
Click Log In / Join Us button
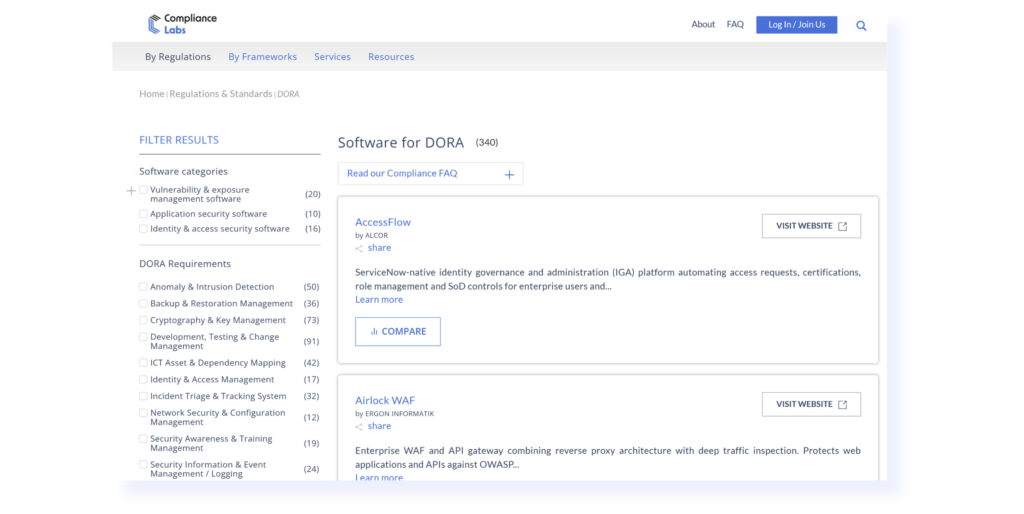click(797, 25)
